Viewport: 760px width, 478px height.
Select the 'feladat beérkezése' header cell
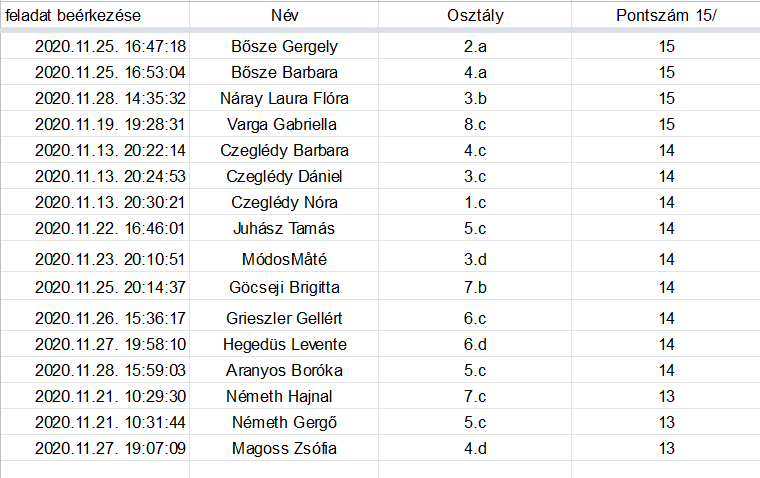95,15
